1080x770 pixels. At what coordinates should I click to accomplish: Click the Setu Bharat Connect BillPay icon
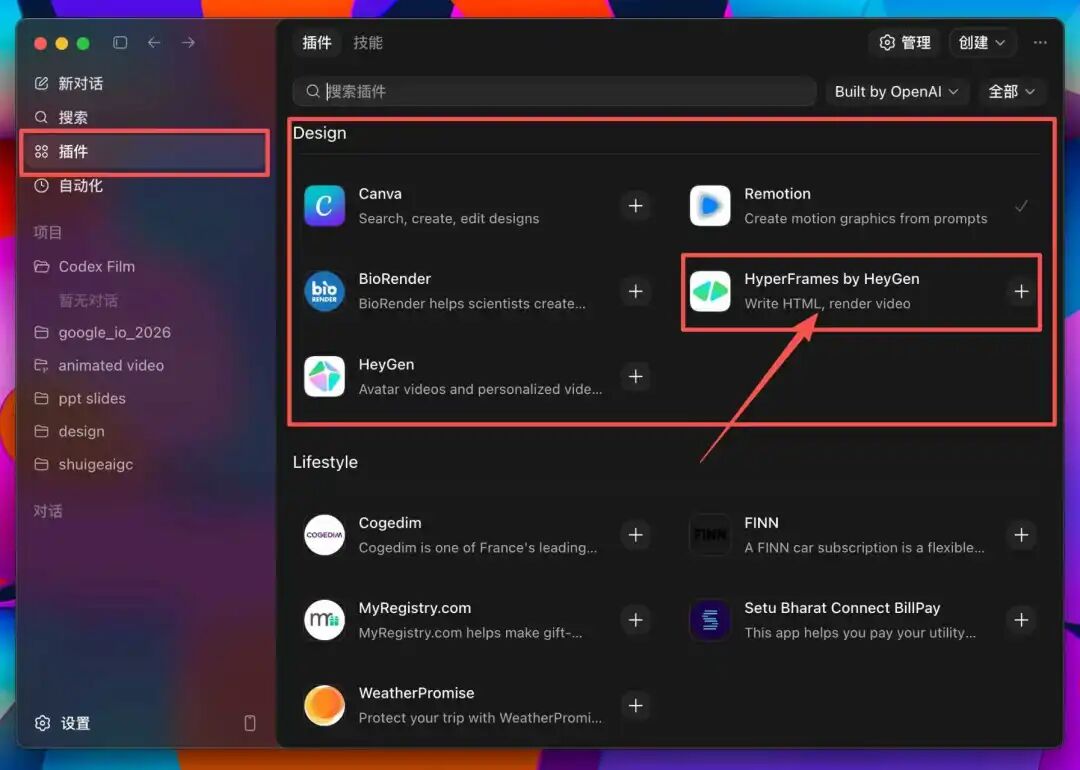710,621
